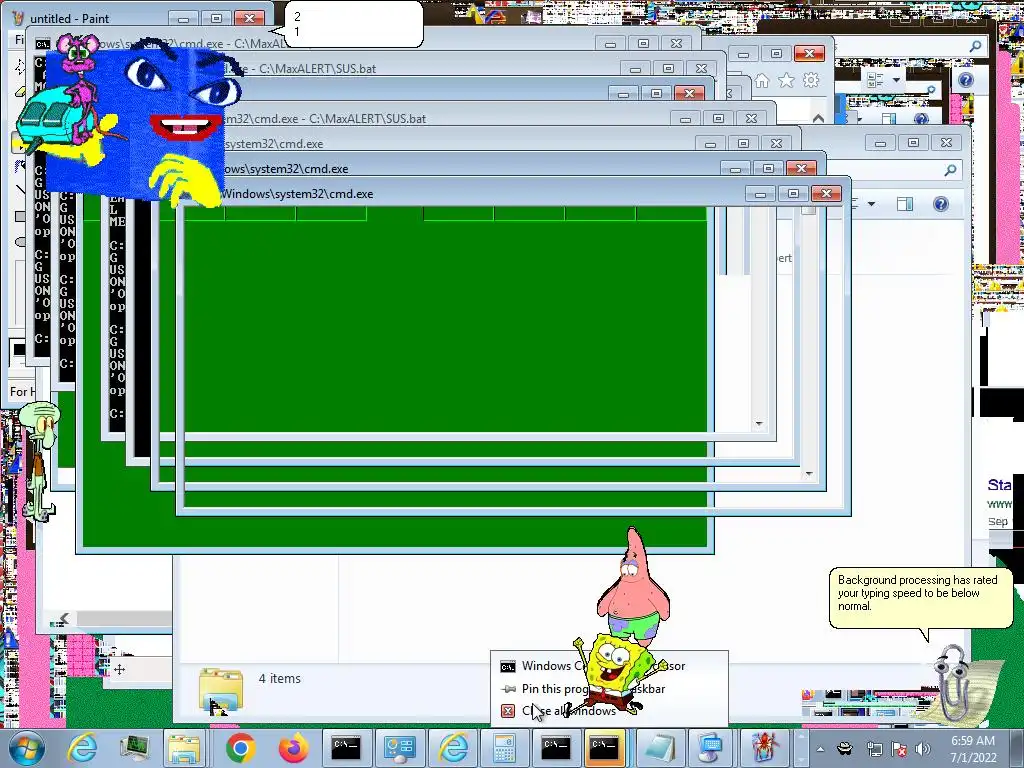Screen dimensions: 1024x768
Task: Open the front Explorer view options dropdown arrow
Action: 871,204
